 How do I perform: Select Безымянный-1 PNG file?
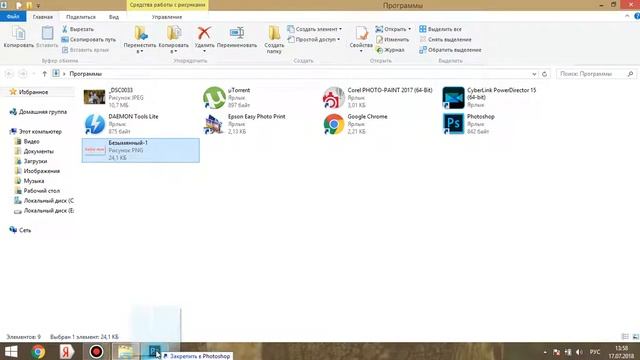141,150
